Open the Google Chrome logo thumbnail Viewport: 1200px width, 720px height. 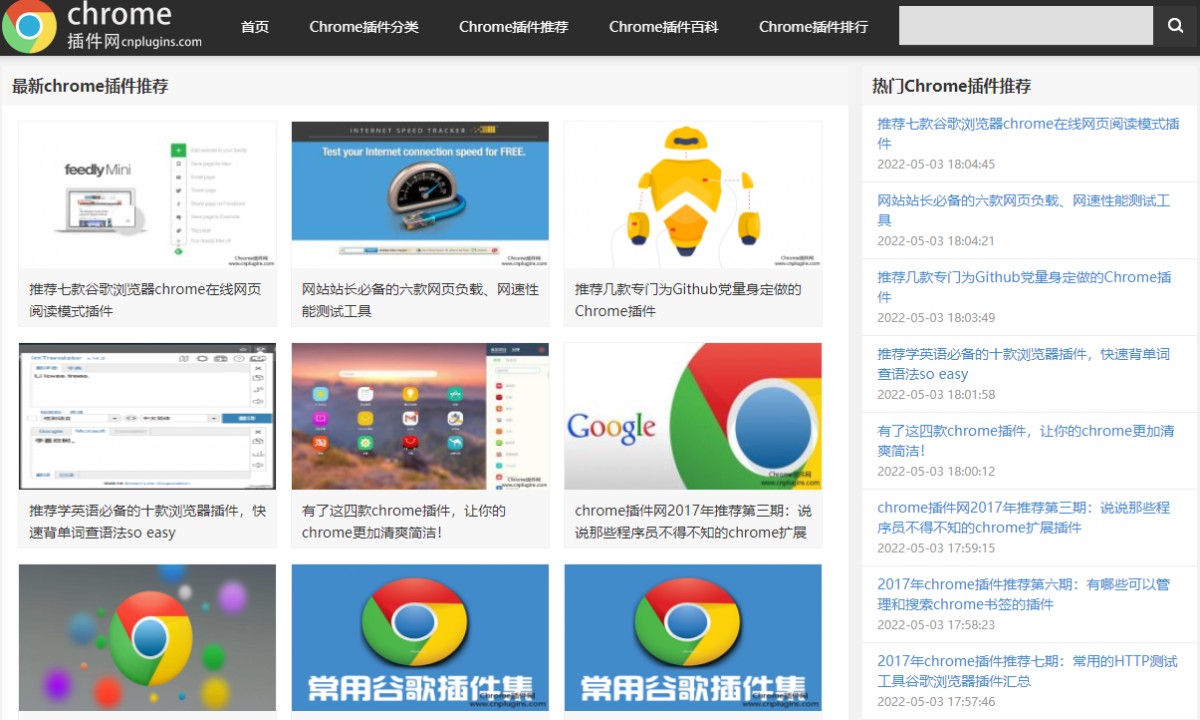(x=693, y=417)
